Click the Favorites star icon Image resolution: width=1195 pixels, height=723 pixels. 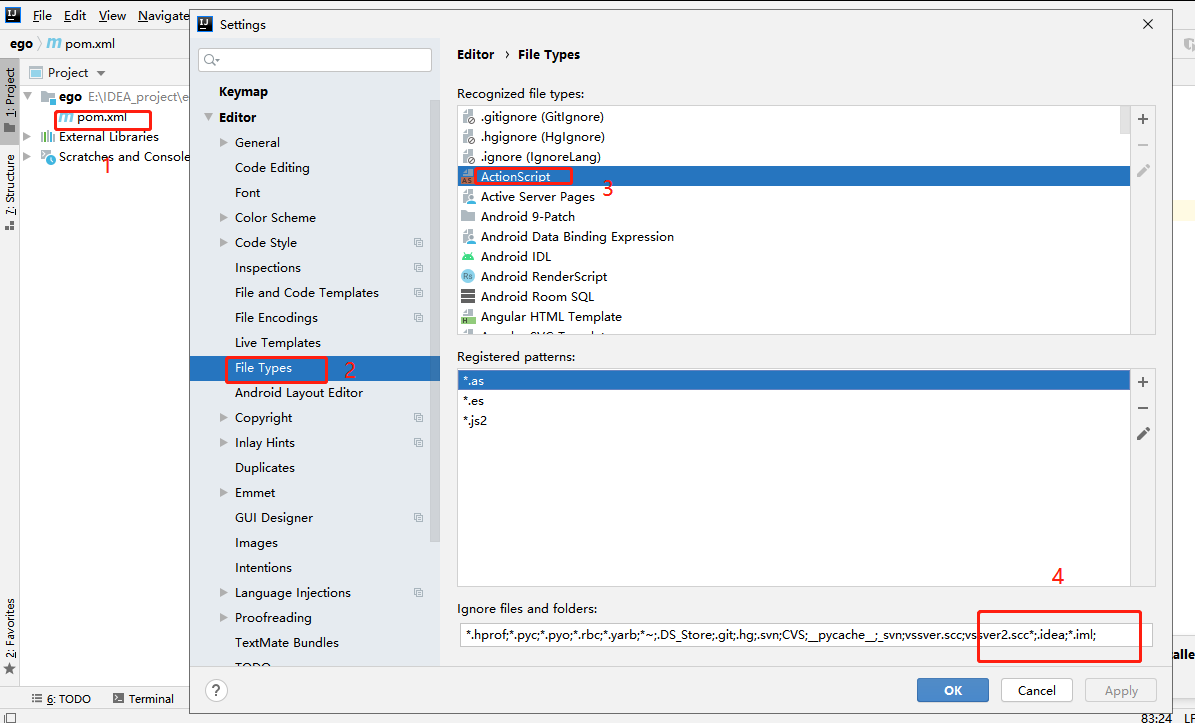(x=10, y=669)
